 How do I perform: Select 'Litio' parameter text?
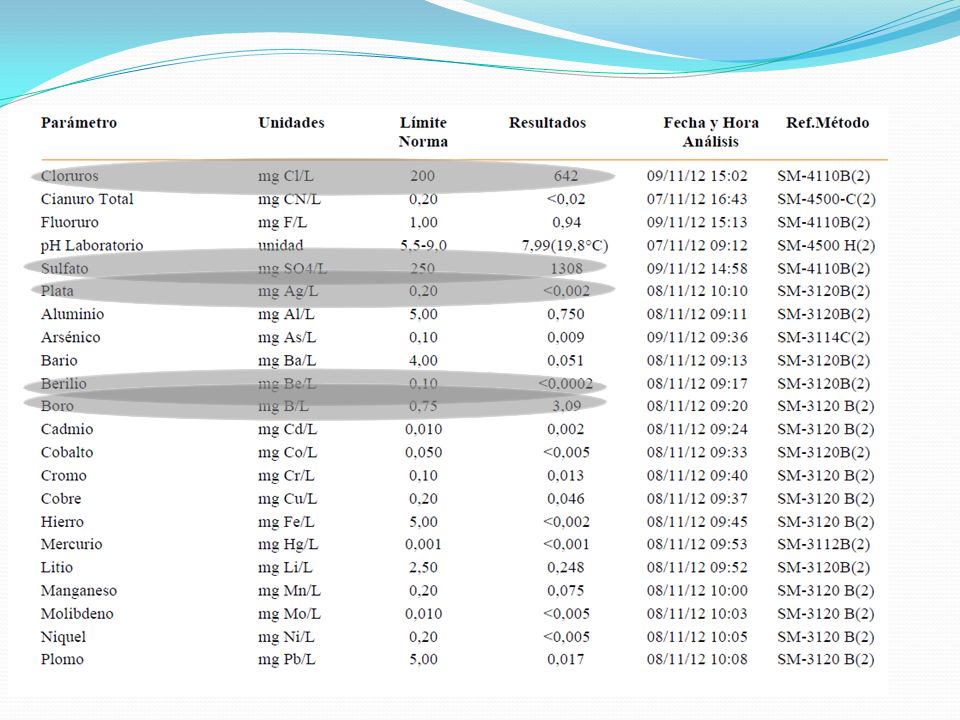(x=56, y=568)
